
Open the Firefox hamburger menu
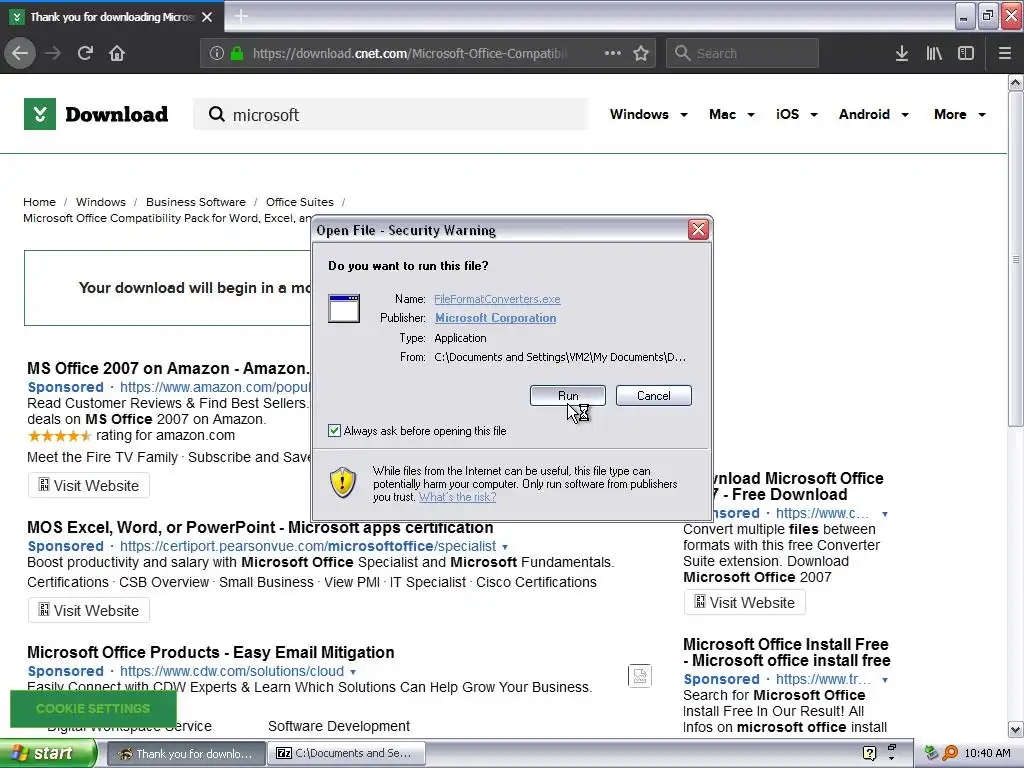pos(1005,53)
